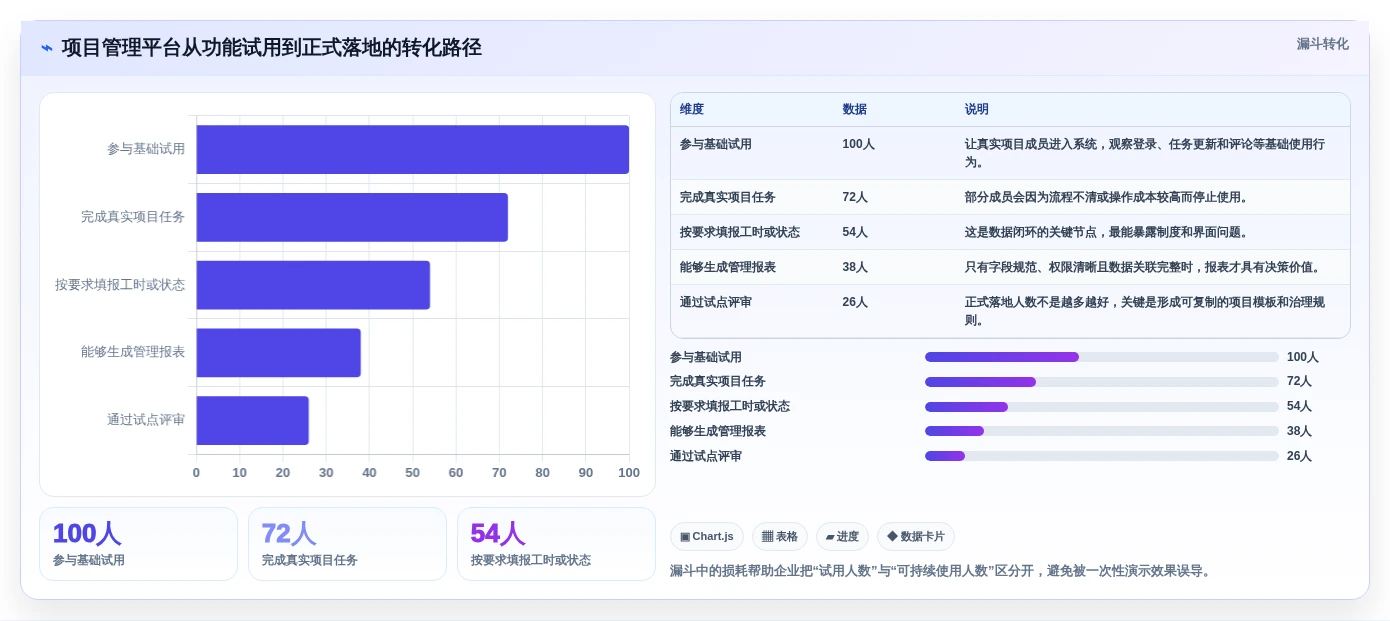
Task: Click chart y-axis label 参与基础试用
Action: [x=146, y=149]
